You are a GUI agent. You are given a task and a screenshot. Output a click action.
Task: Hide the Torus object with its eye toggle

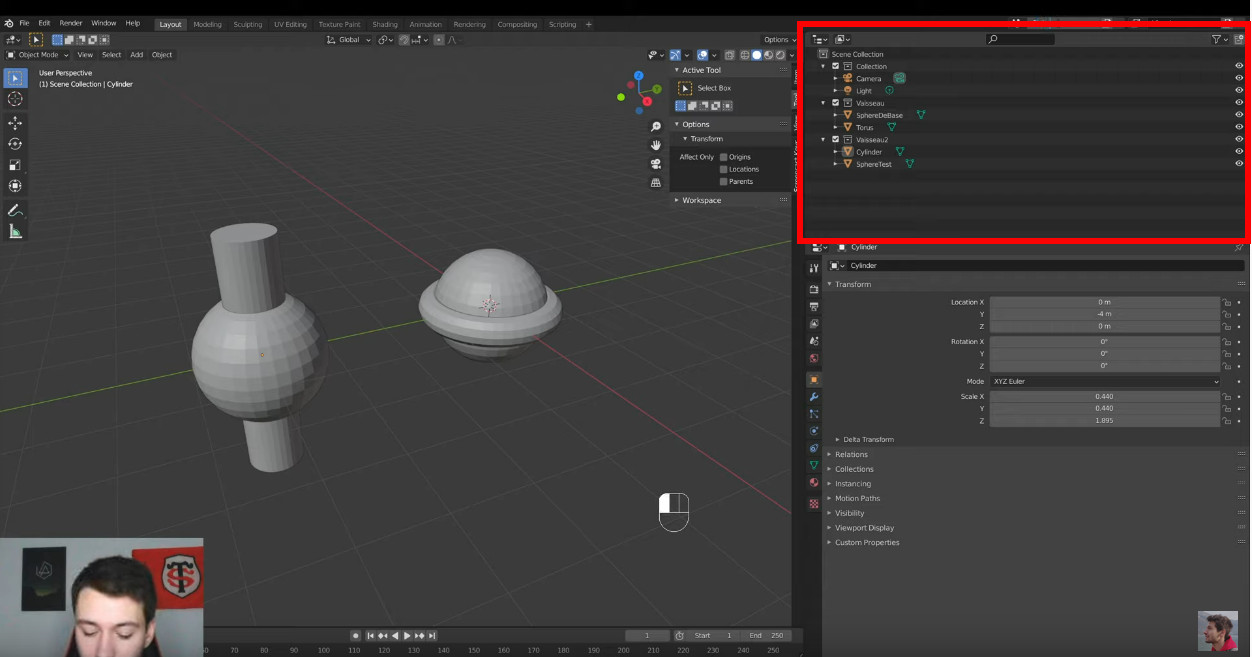pyautogui.click(x=1239, y=127)
